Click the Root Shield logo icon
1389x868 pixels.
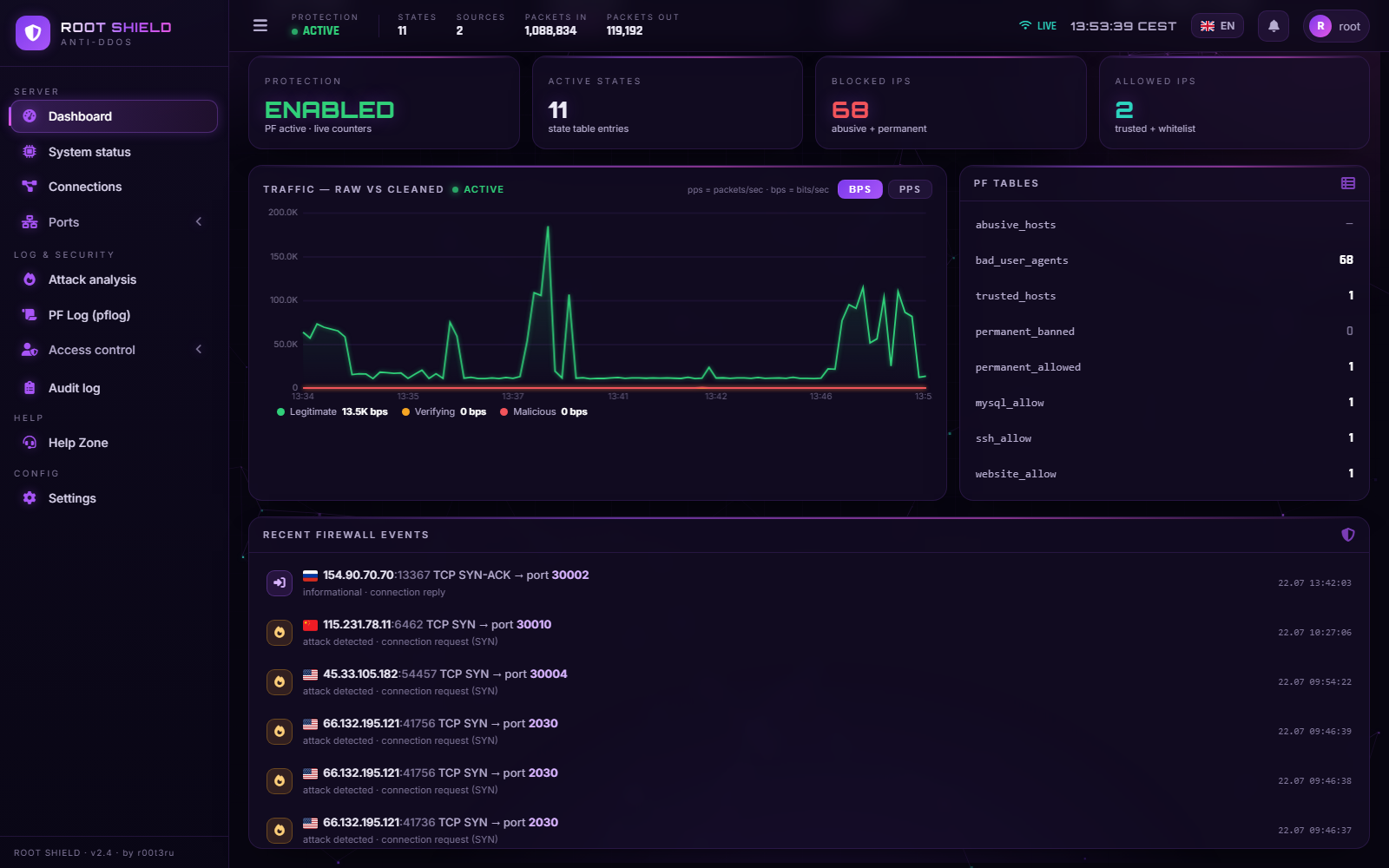pos(33,33)
